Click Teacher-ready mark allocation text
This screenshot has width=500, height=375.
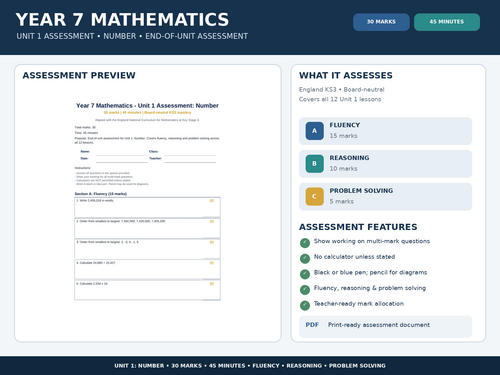click(x=359, y=304)
